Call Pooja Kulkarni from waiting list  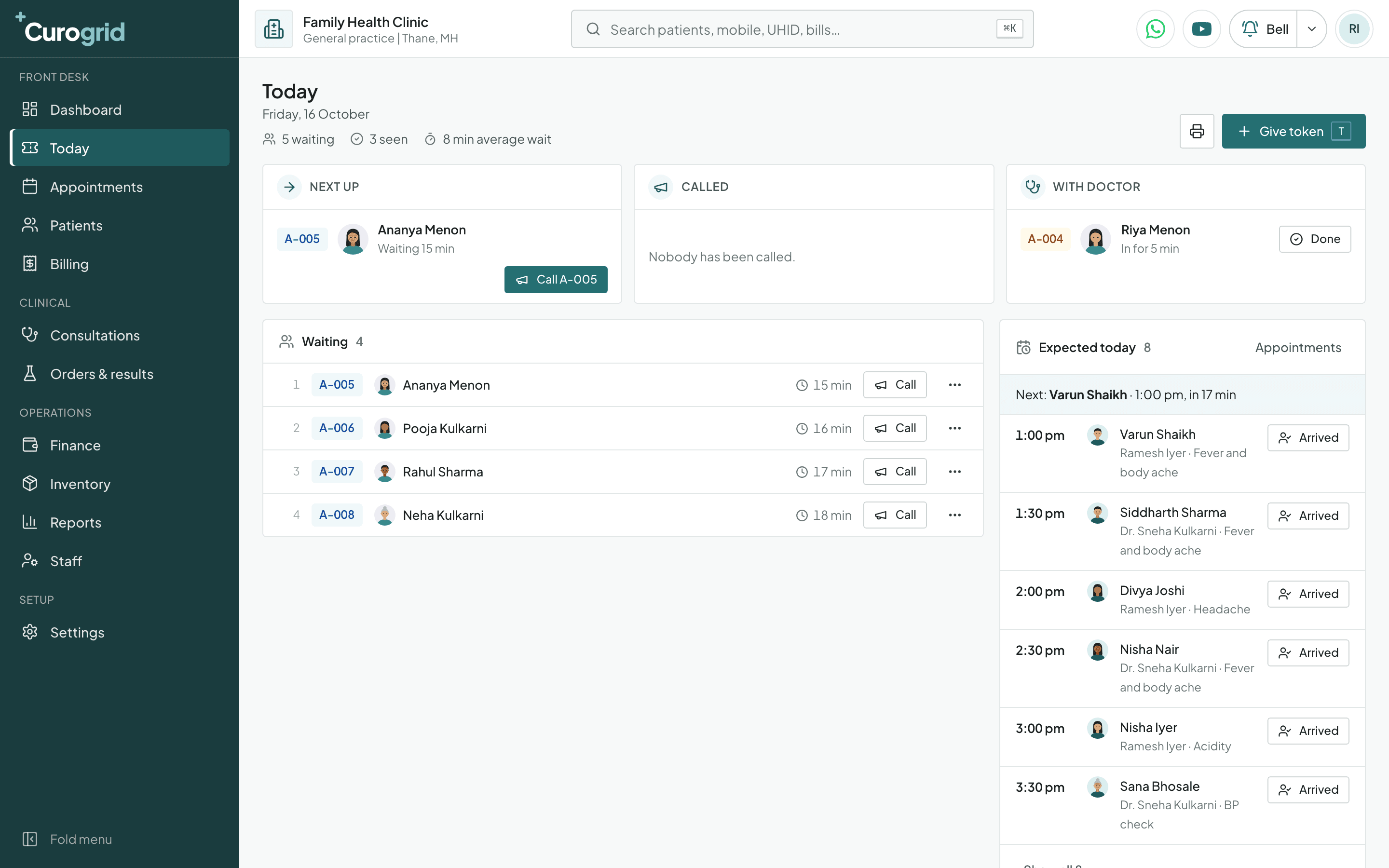(894, 428)
